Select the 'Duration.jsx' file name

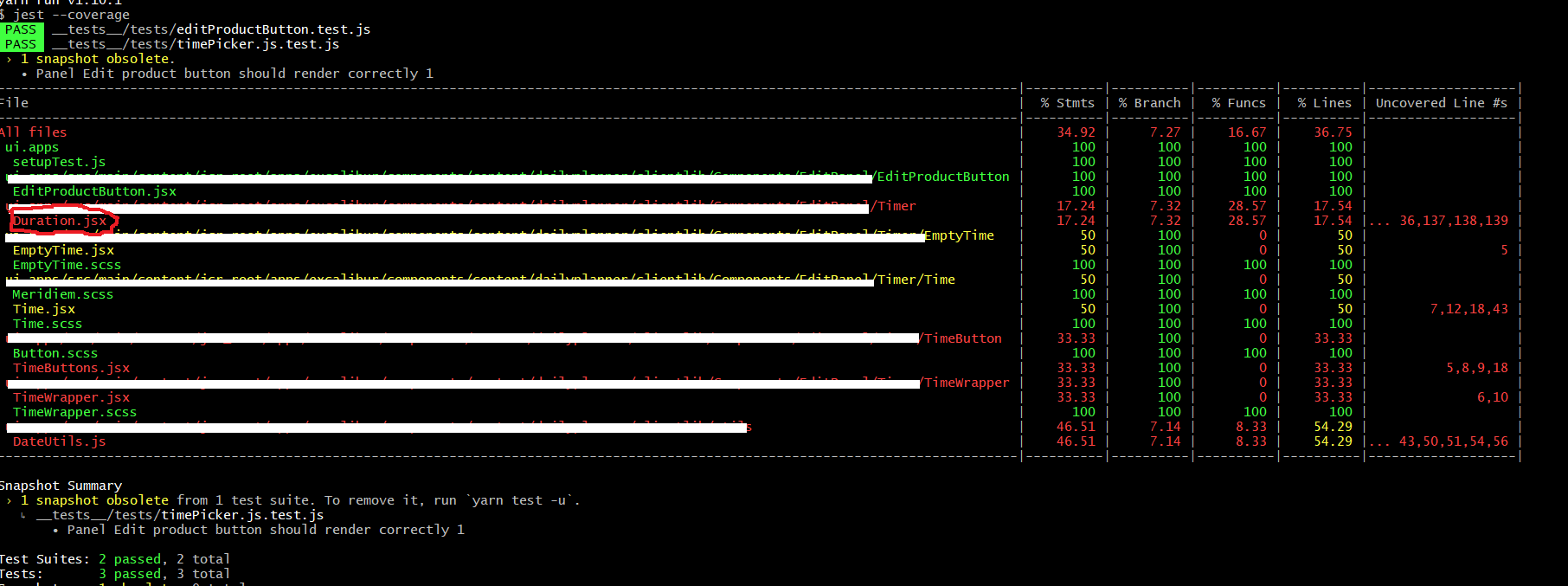coord(60,221)
